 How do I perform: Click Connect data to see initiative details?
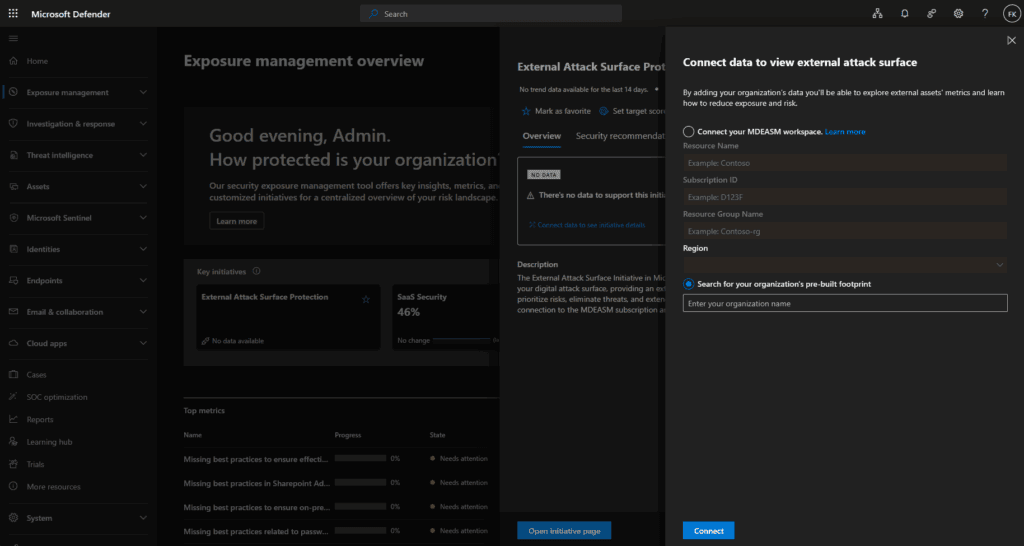pos(586,225)
